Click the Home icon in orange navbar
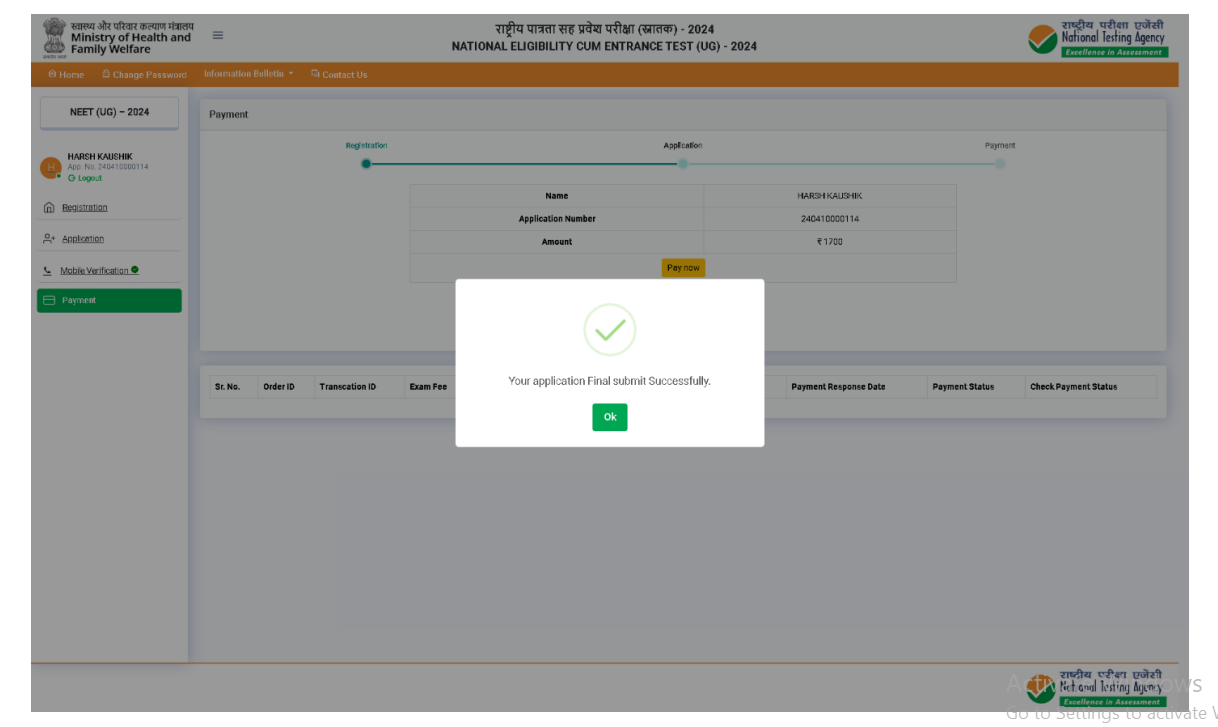This screenshot has height=727, width=1218. [x=52, y=75]
